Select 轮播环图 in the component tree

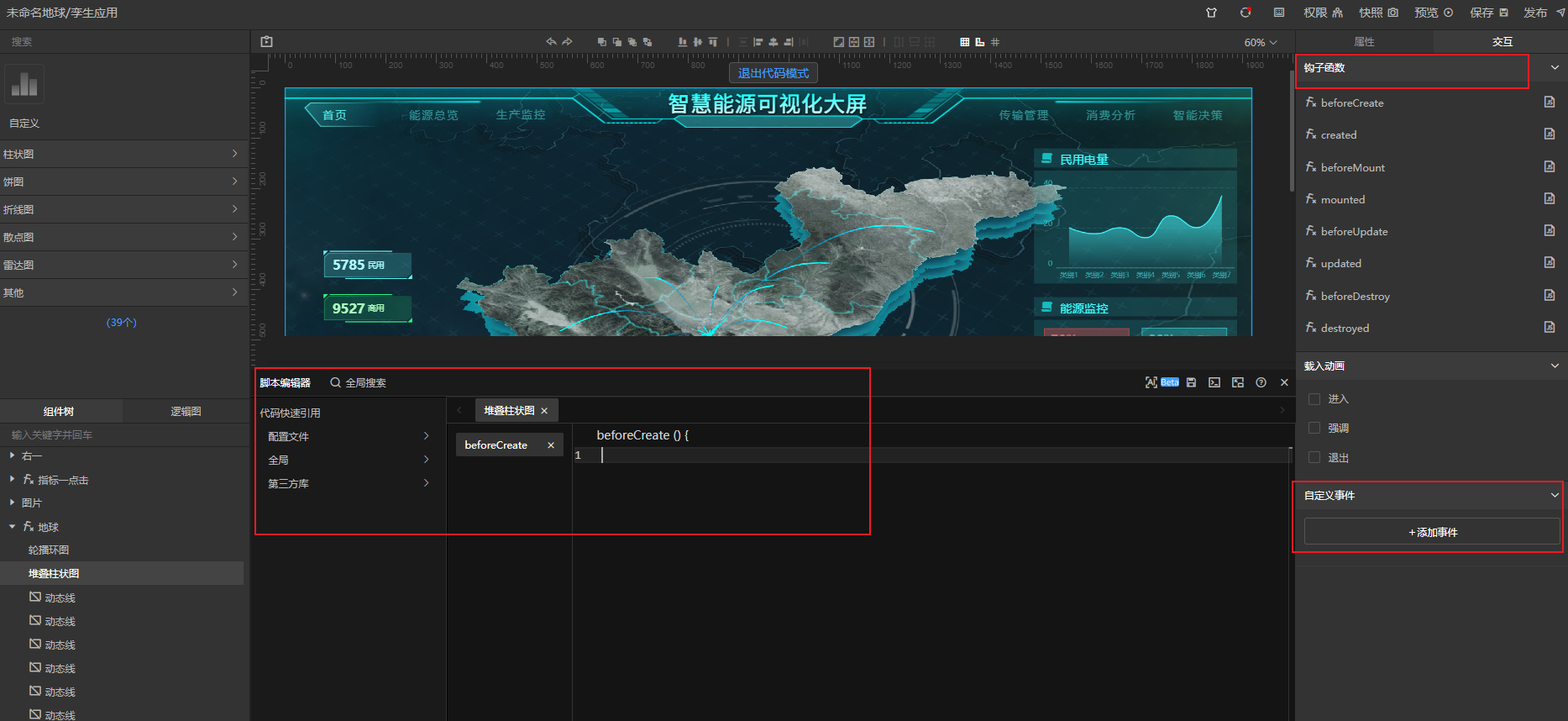49,550
